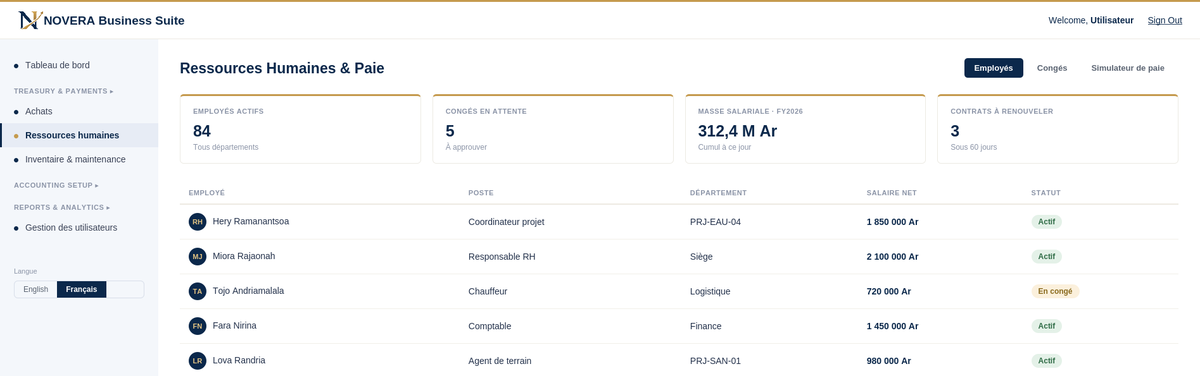Viewport: 1200px width, 376px height.
Task: Click the TA avatar for Tojo Andriamalala
Action: (198, 291)
